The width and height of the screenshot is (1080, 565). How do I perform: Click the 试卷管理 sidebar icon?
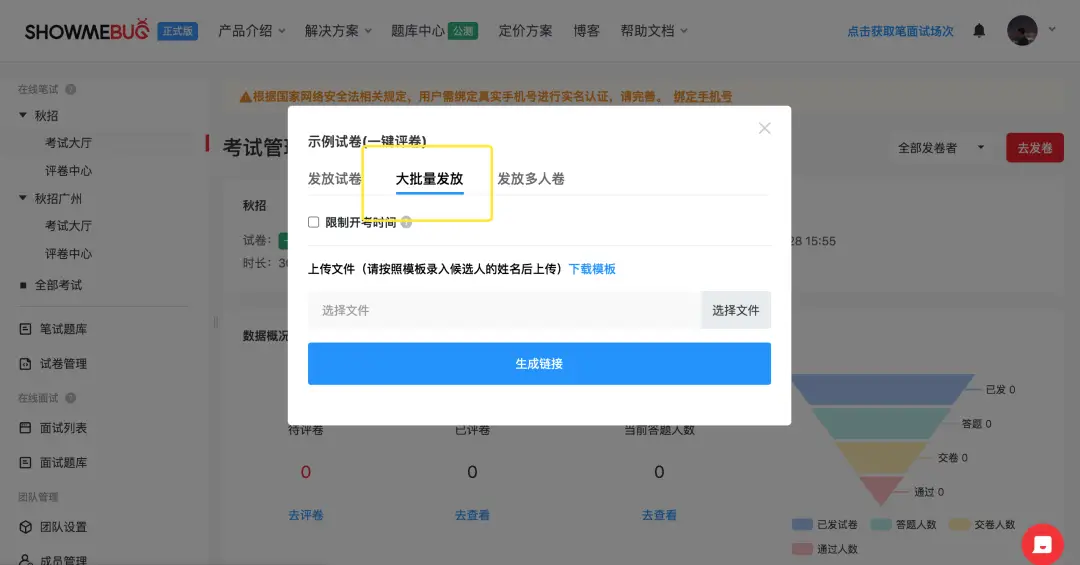pos(25,363)
